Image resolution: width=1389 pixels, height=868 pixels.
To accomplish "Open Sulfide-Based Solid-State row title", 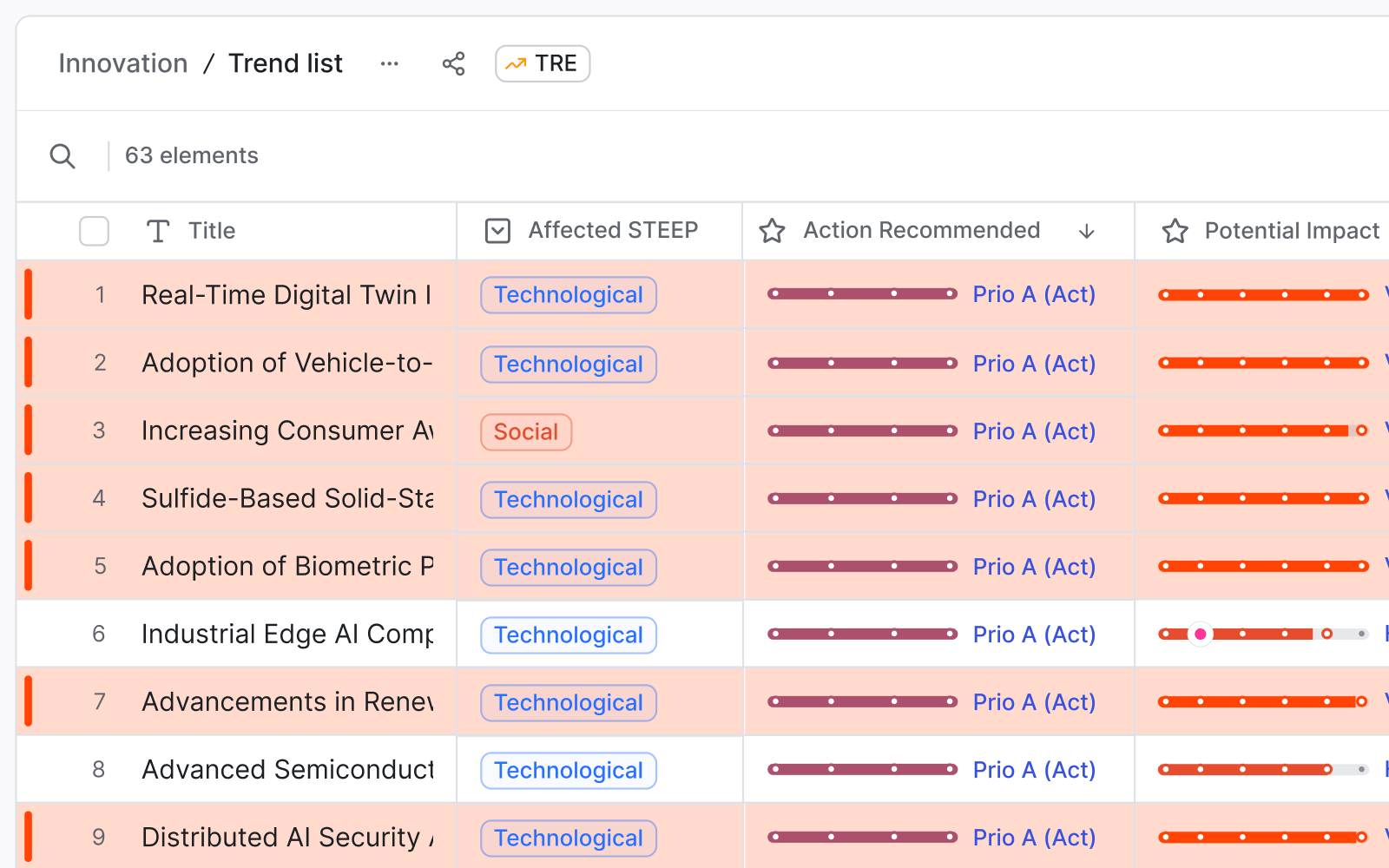I will 286,498.
